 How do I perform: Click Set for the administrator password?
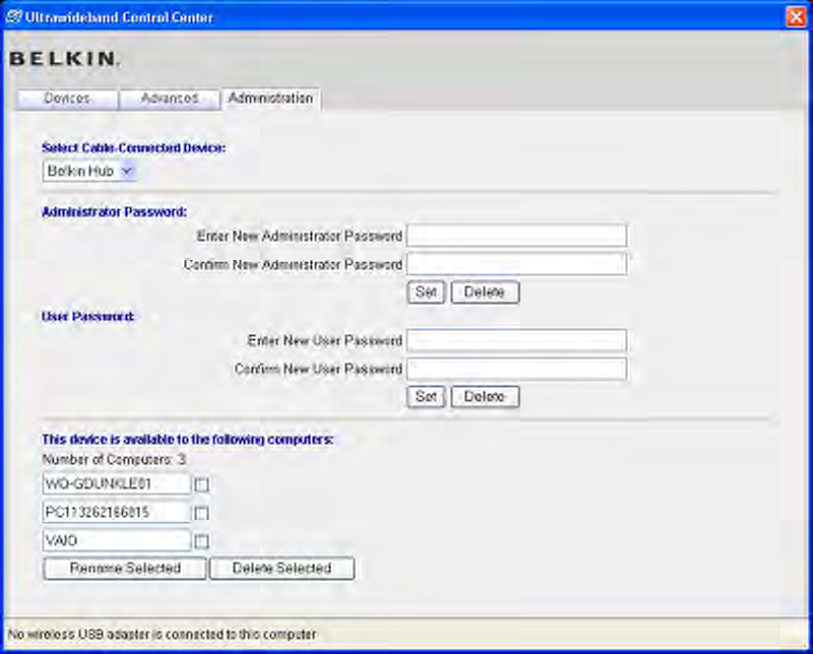click(426, 292)
